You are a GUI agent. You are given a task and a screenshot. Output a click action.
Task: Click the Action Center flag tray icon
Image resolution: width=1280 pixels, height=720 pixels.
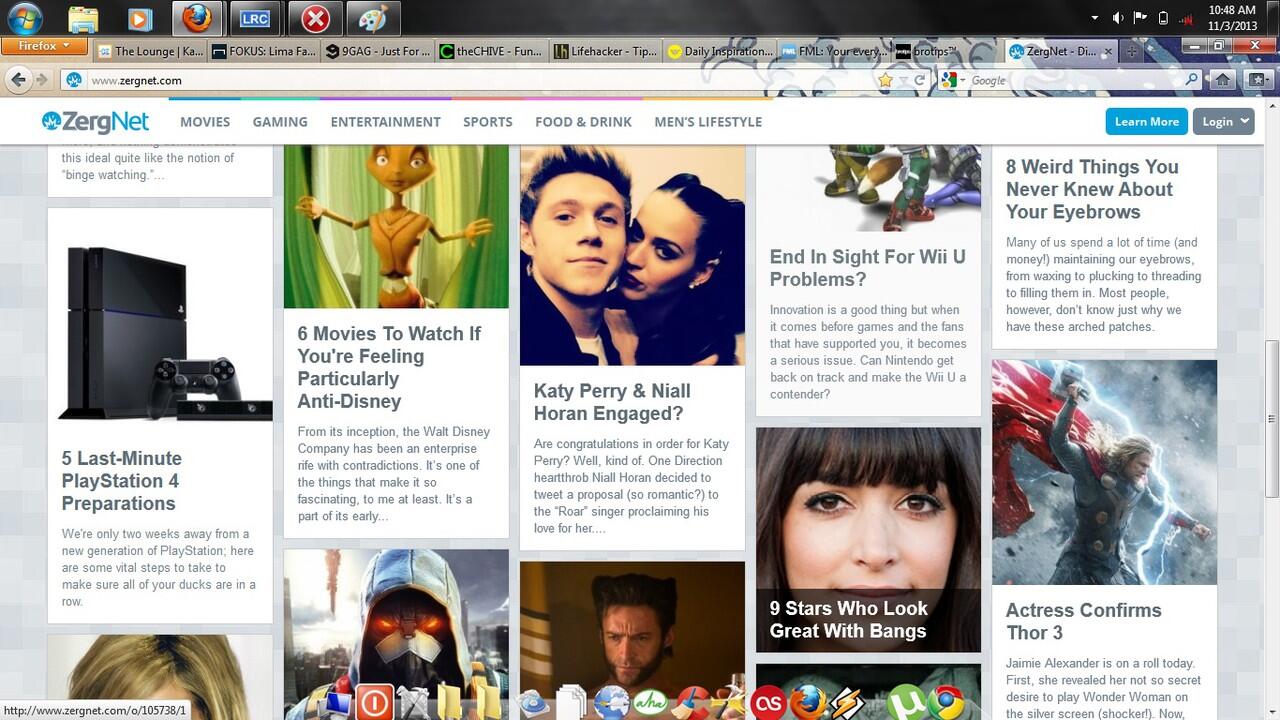point(1140,18)
